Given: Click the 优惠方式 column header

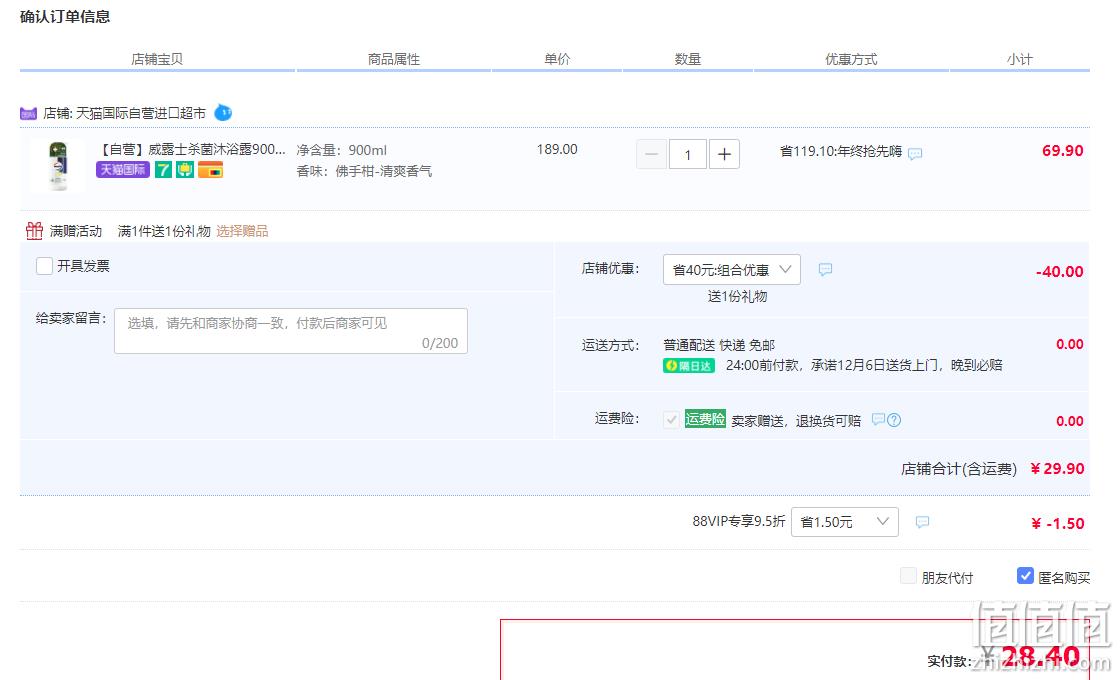Looking at the screenshot, I should coord(851,59).
